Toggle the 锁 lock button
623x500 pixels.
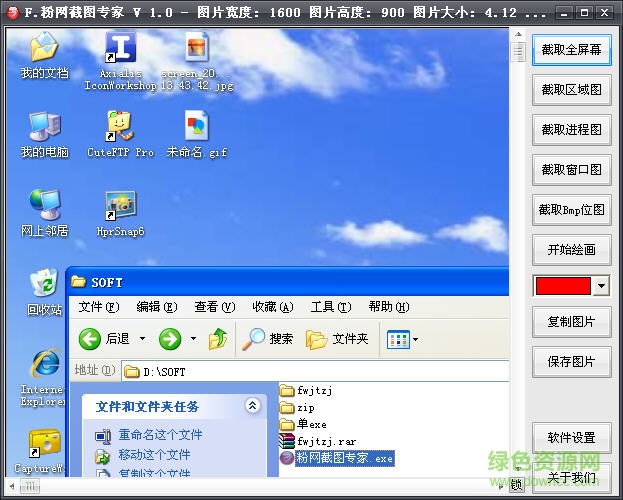[517, 485]
